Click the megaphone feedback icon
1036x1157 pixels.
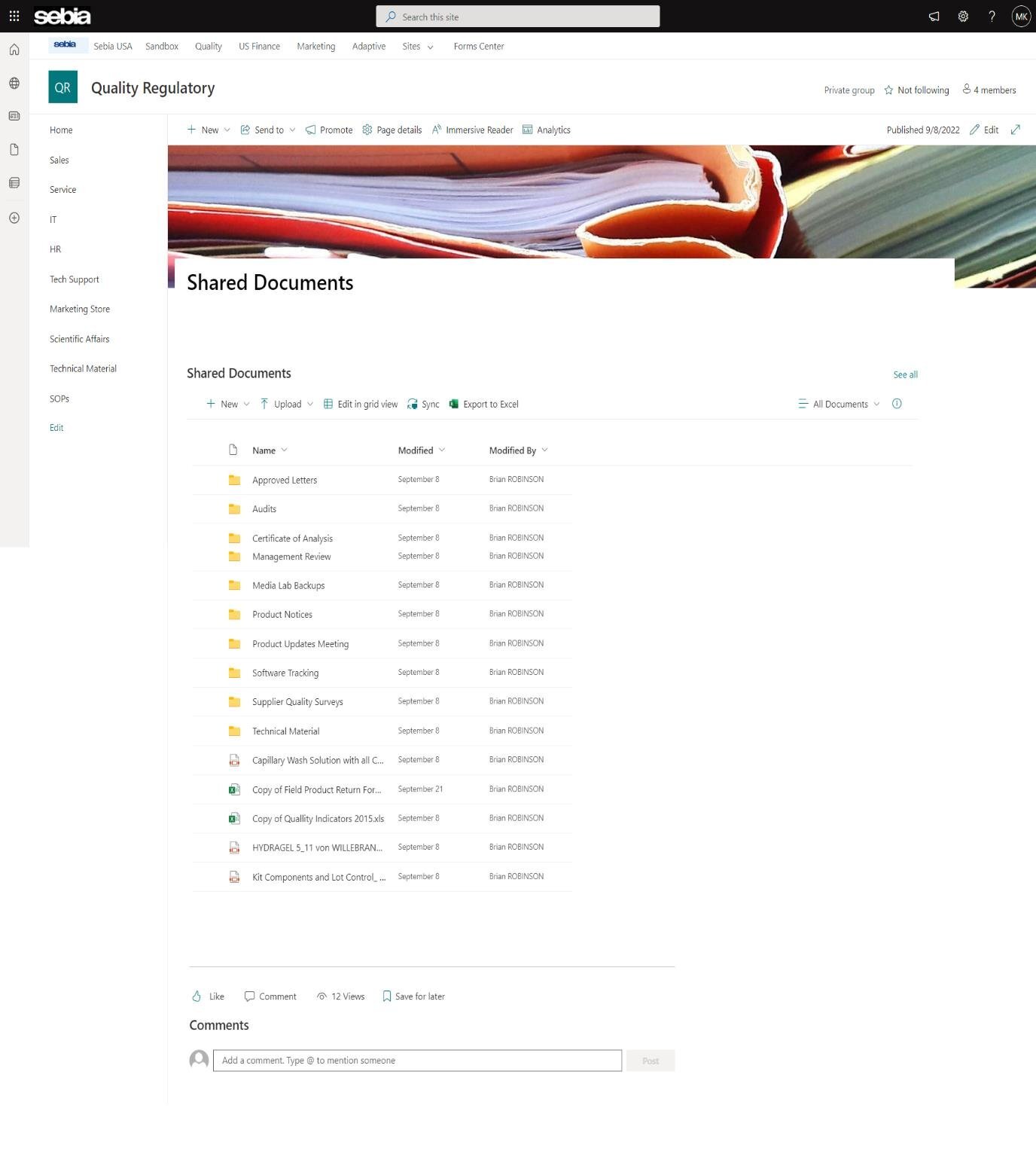pyautogui.click(x=934, y=17)
